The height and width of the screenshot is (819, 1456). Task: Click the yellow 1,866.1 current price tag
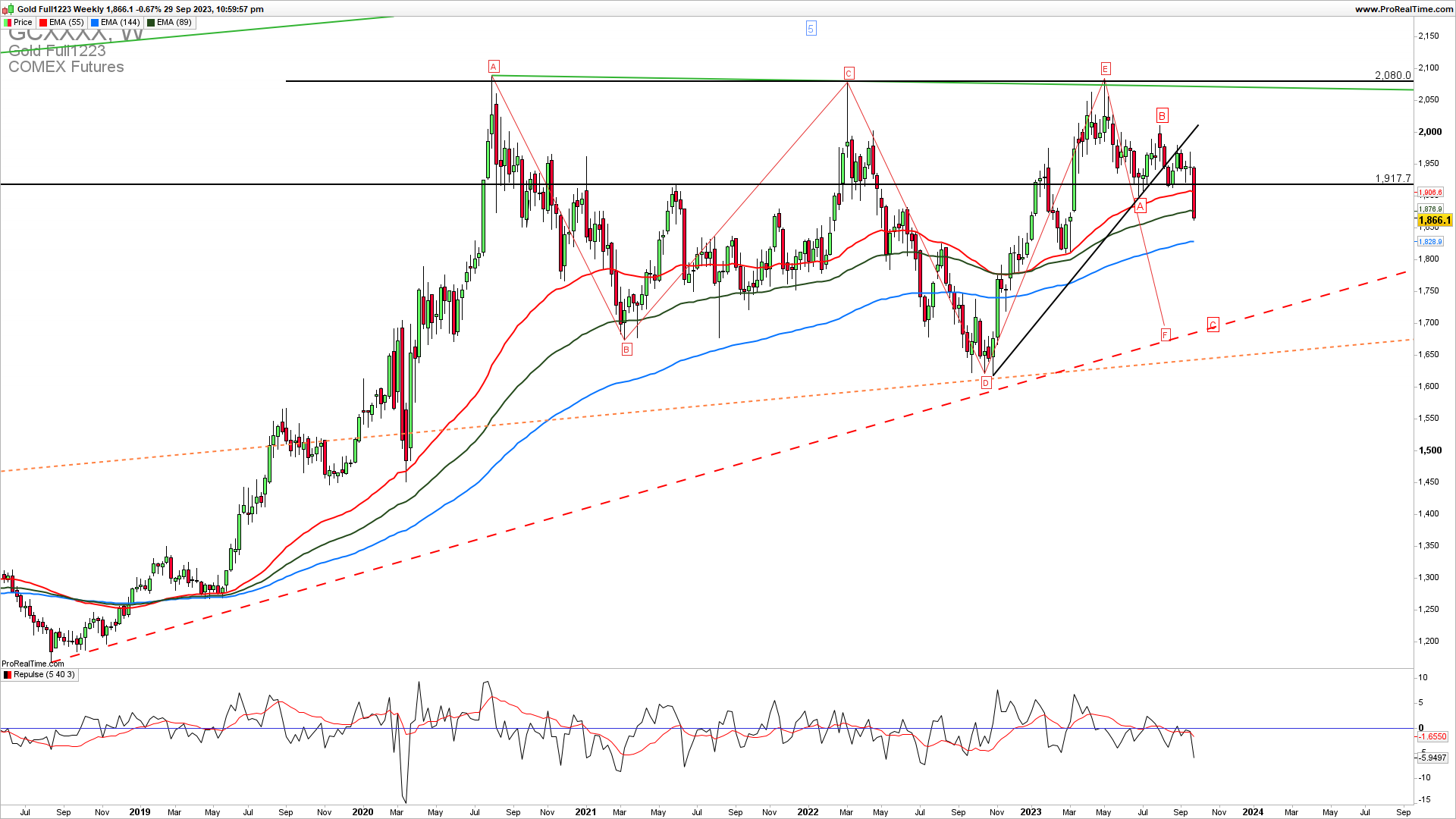(x=1435, y=221)
